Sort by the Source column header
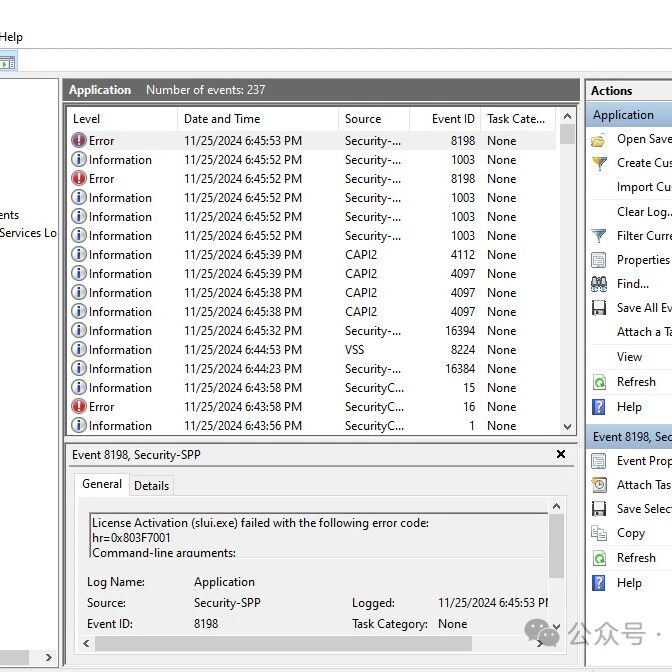 [x=374, y=119]
